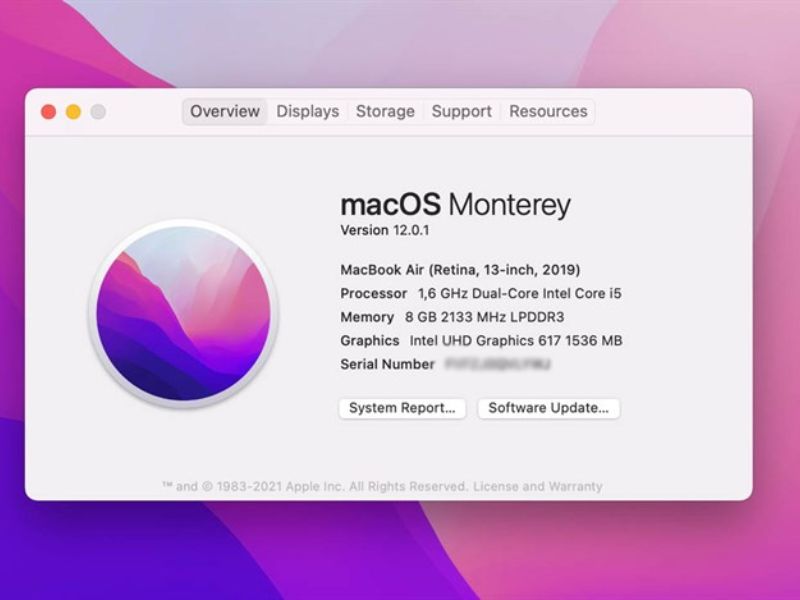
Task: Click the 1983-2021 Apple Inc. copyright text
Action: [x=314, y=486]
